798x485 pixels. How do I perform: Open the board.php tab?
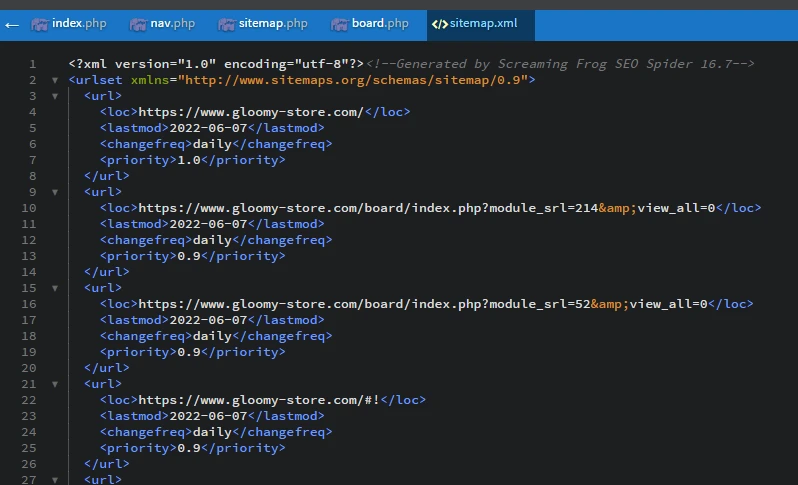coord(369,24)
